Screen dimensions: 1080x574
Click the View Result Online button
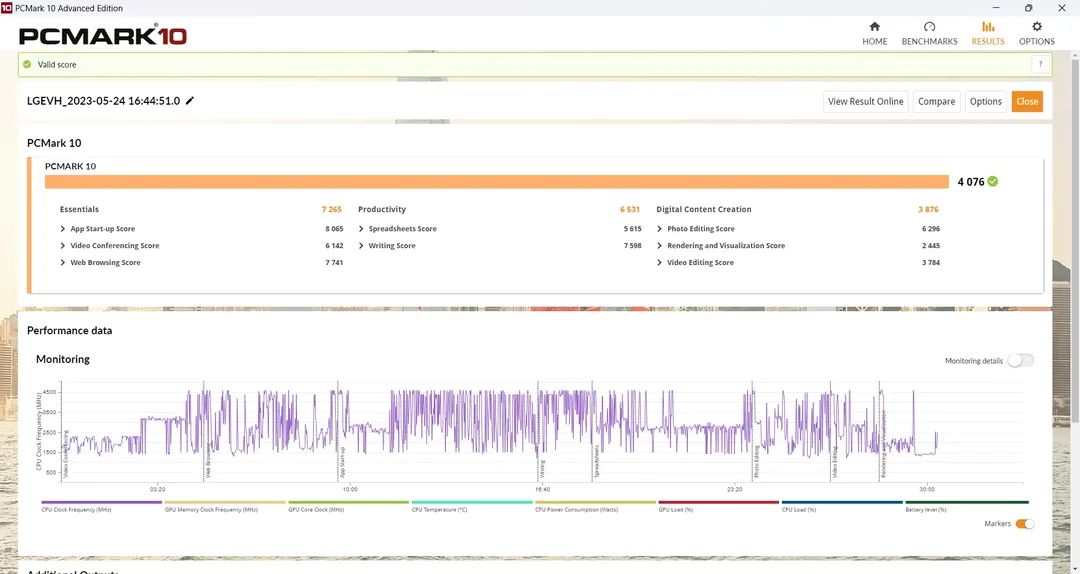click(865, 101)
